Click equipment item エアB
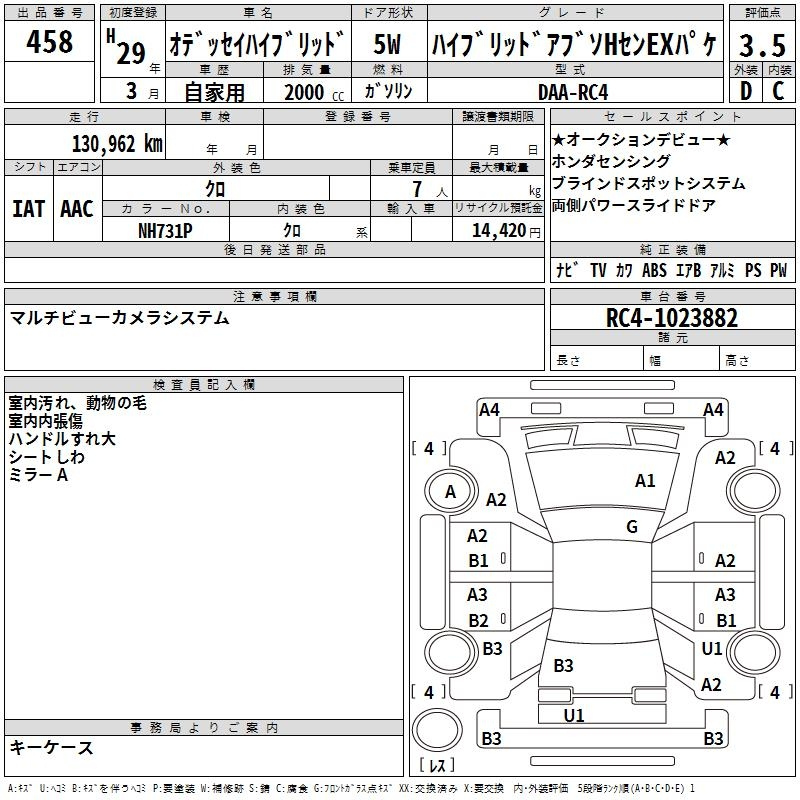 [x=688, y=270]
